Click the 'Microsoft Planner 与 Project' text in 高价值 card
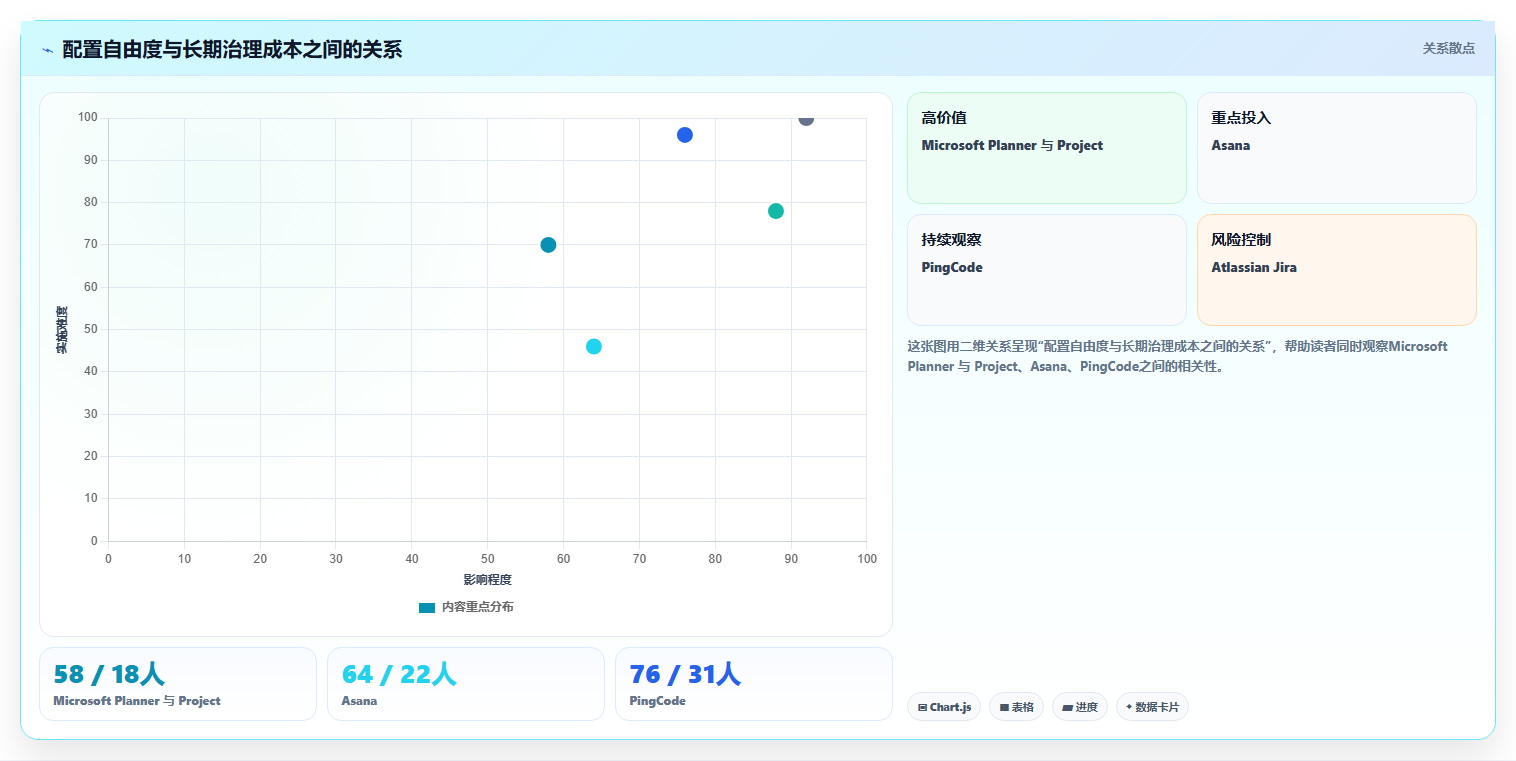Image resolution: width=1516 pixels, height=761 pixels. coord(1012,145)
